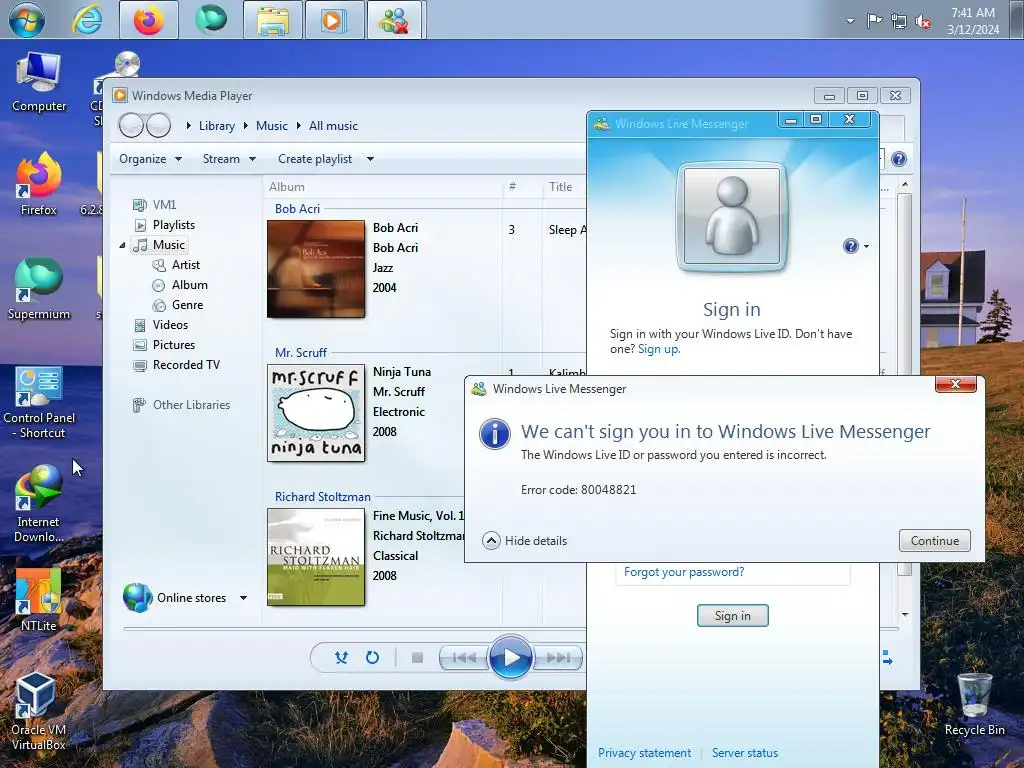Click Sign up link in Messenger
The width and height of the screenshot is (1024, 768).
tap(658, 349)
